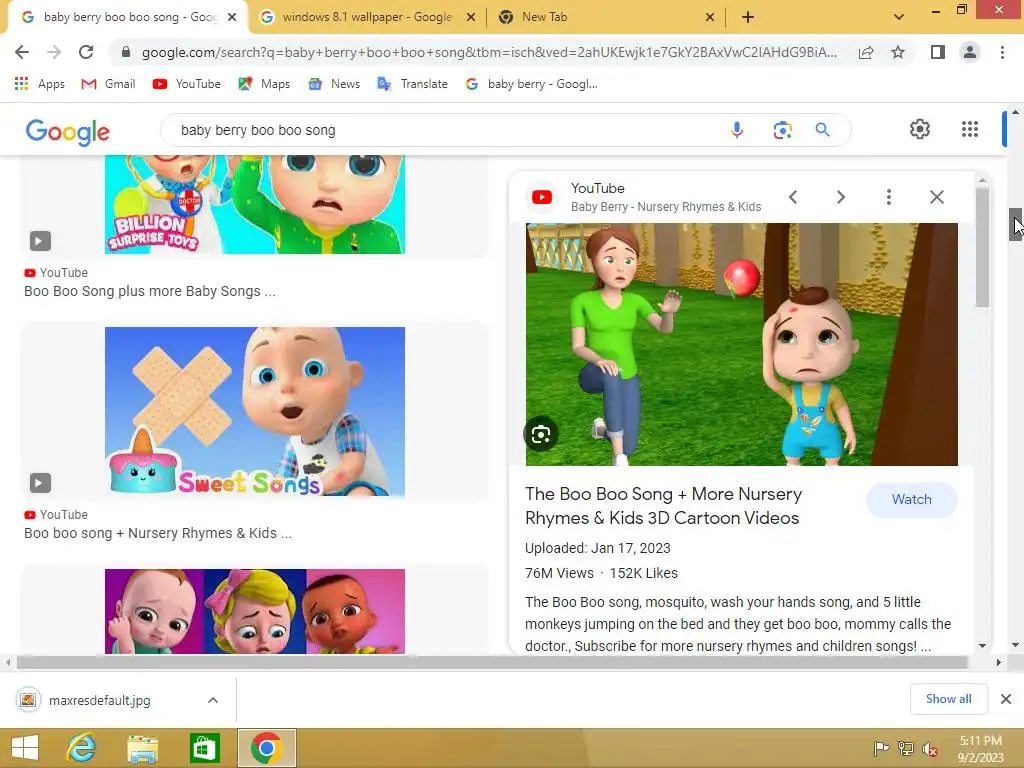Open the maxresdefault.jpg download
1024x768 pixels.
point(99,700)
